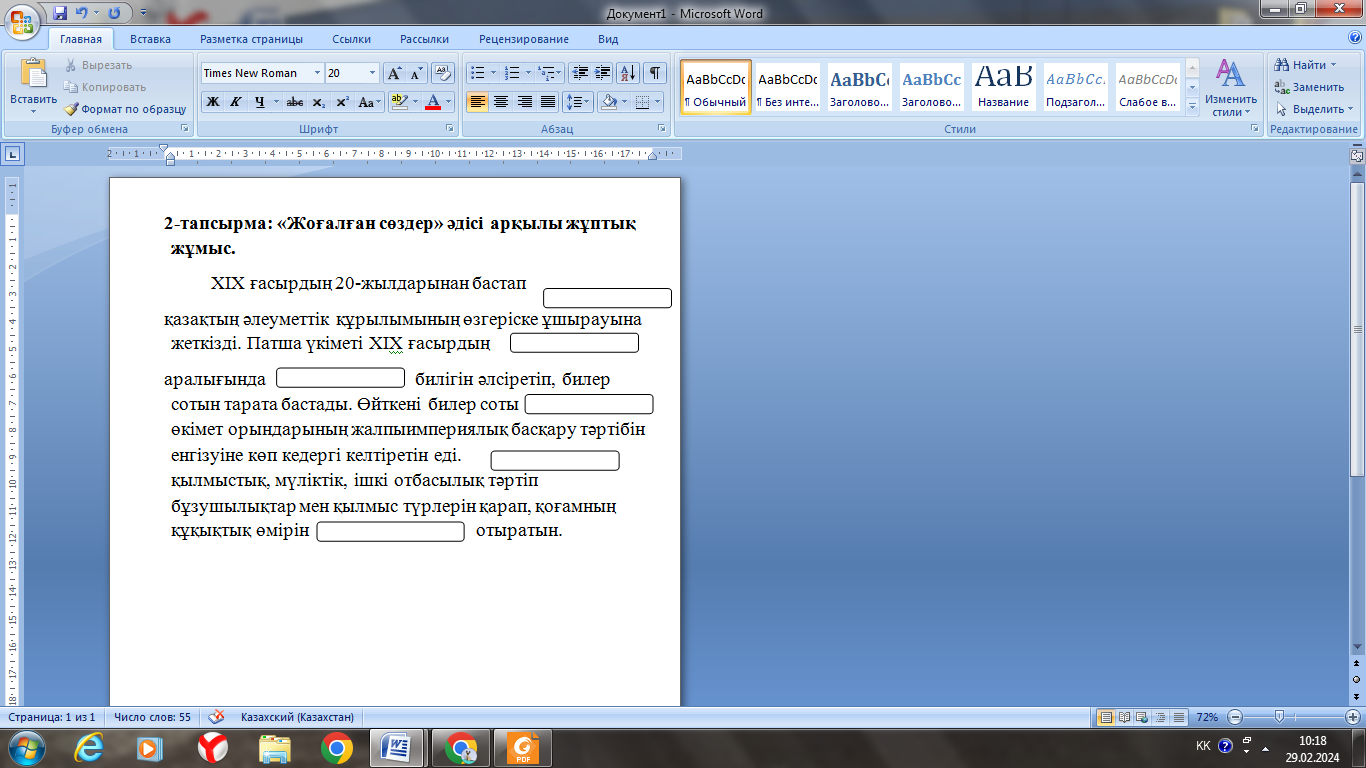The height and width of the screenshot is (768, 1366).
Task: Toggle strikethrough formatting
Action: pyautogui.click(x=294, y=102)
